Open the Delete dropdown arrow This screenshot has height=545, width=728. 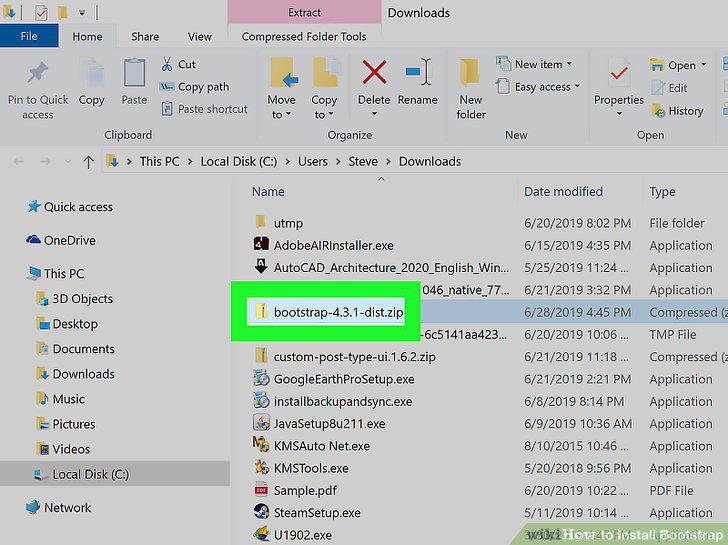(374, 113)
